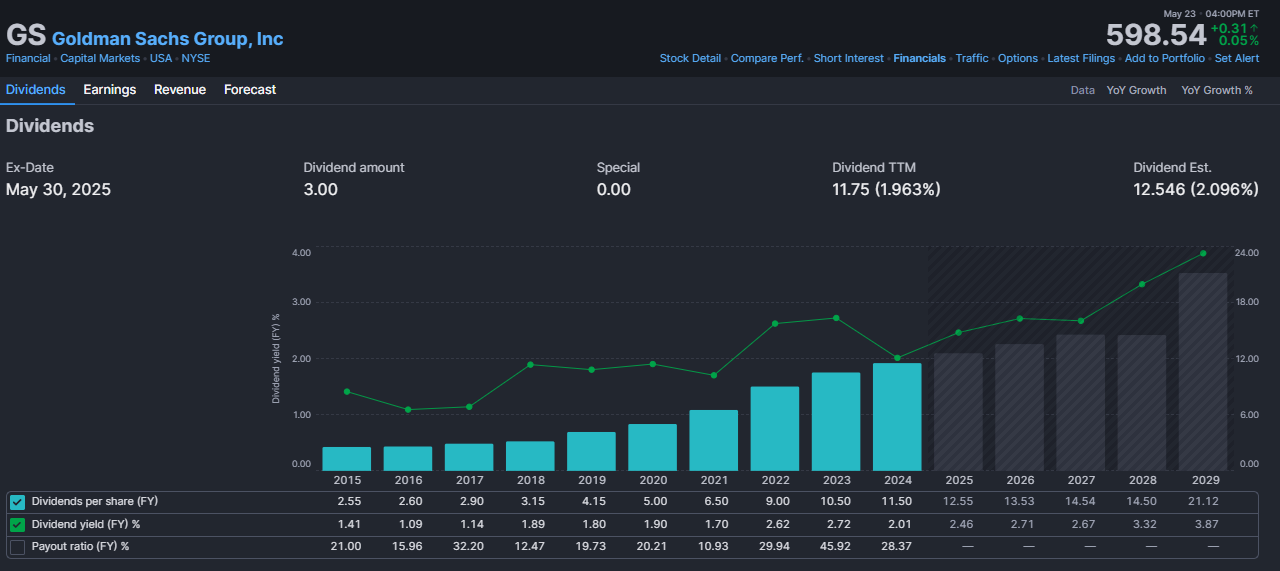Enable Payout ratio (FY) % checkbox
Viewport: 1280px width, 571px height.
[17, 547]
